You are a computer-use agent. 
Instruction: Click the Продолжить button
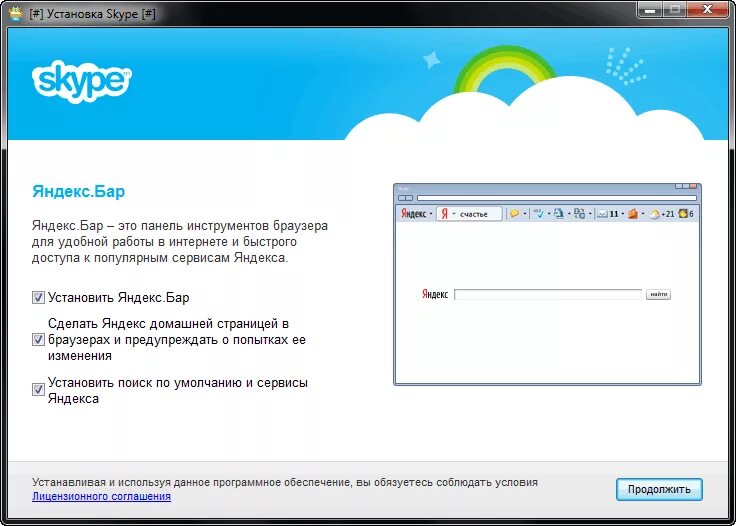pos(659,489)
